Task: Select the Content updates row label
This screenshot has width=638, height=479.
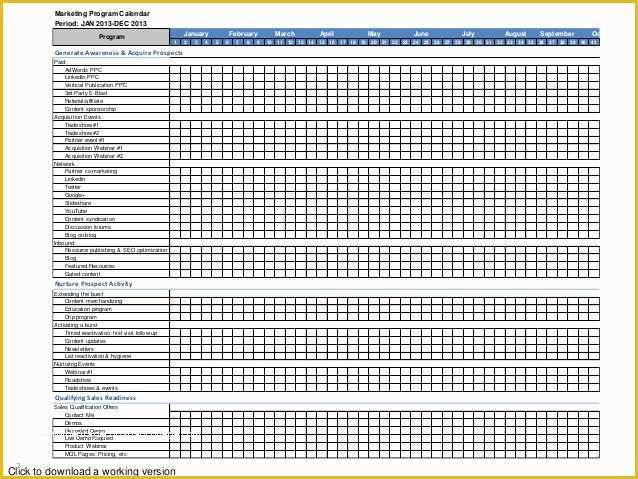Action: coord(85,341)
